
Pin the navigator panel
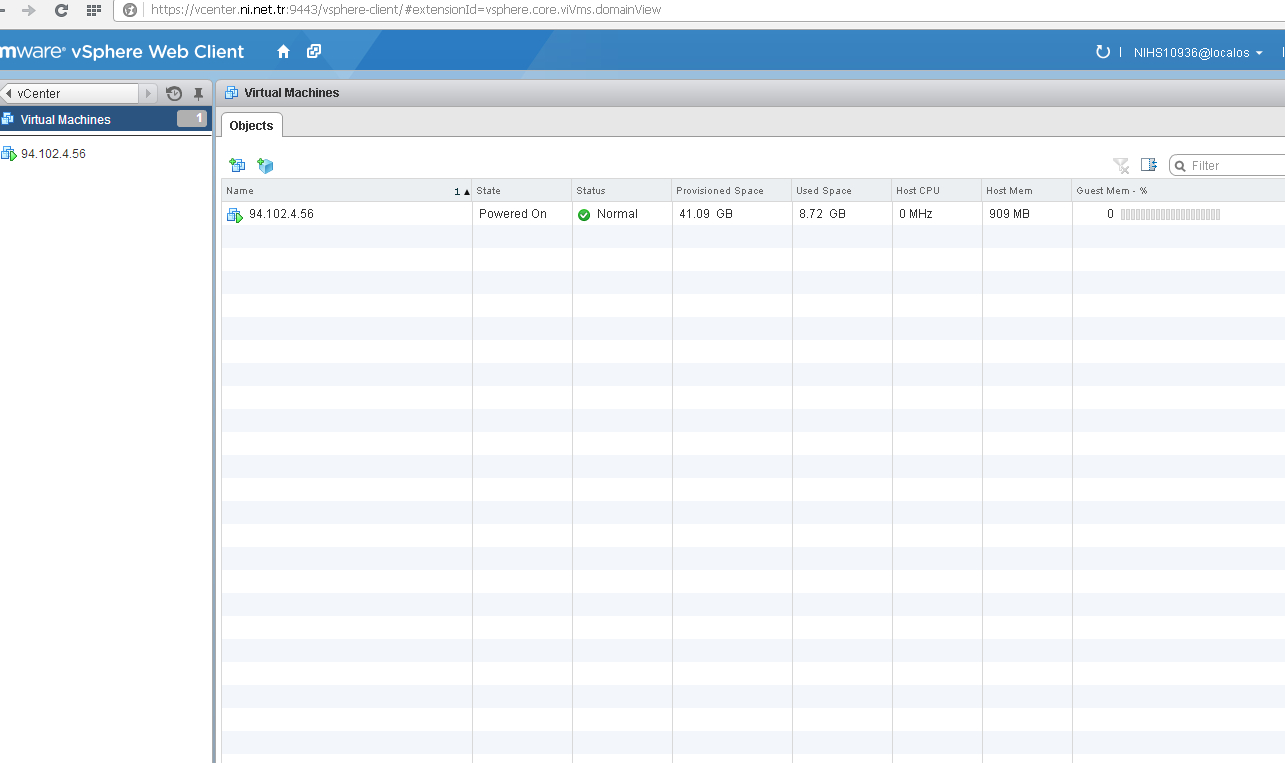(198, 93)
